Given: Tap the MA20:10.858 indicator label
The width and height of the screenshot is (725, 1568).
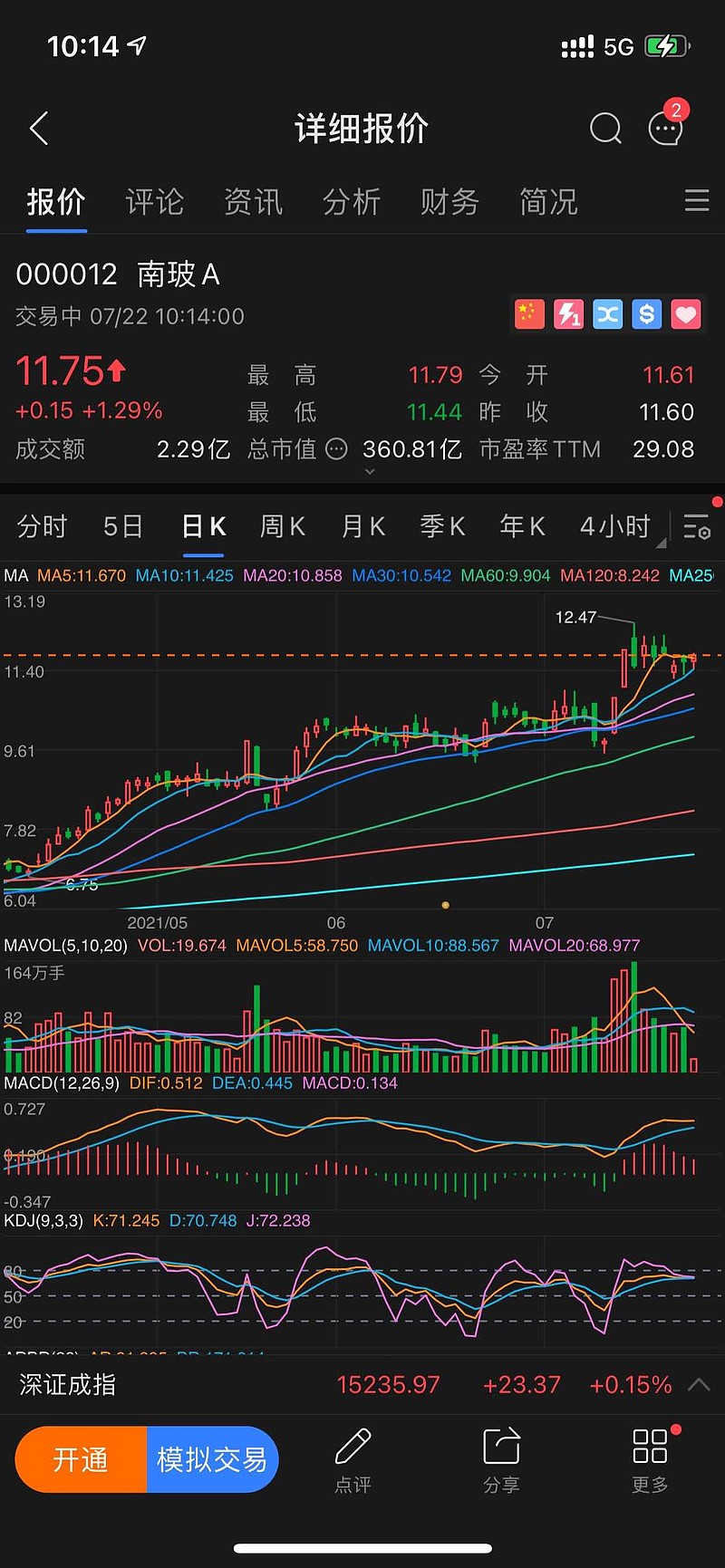Looking at the screenshot, I should (293, 575).
